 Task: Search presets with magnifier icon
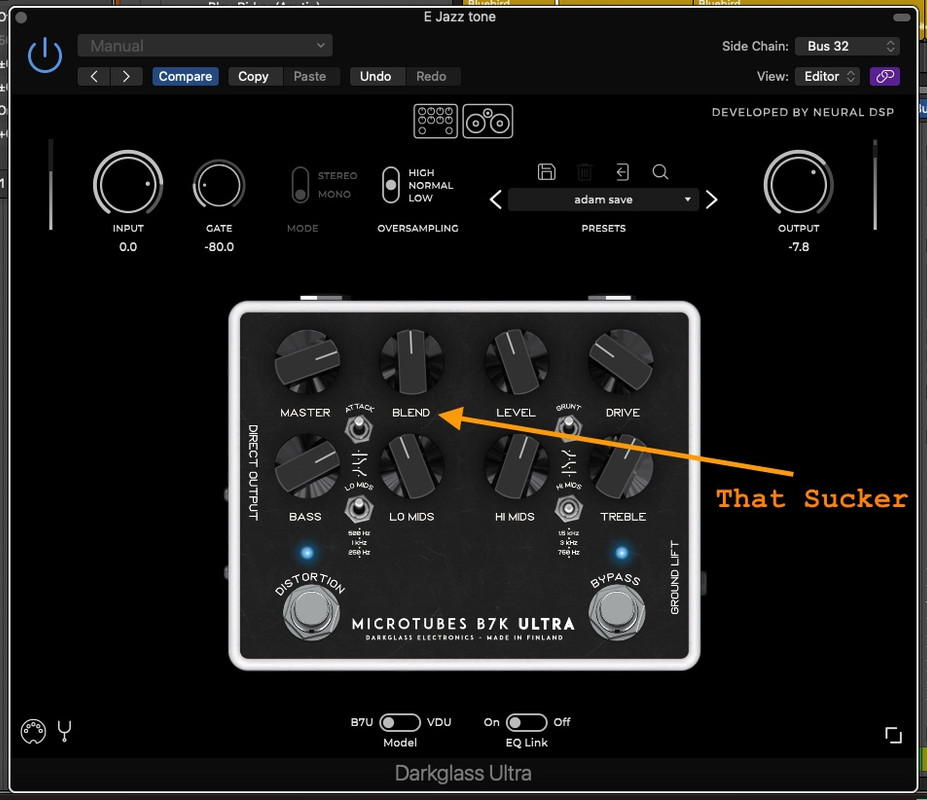point(660,172)
